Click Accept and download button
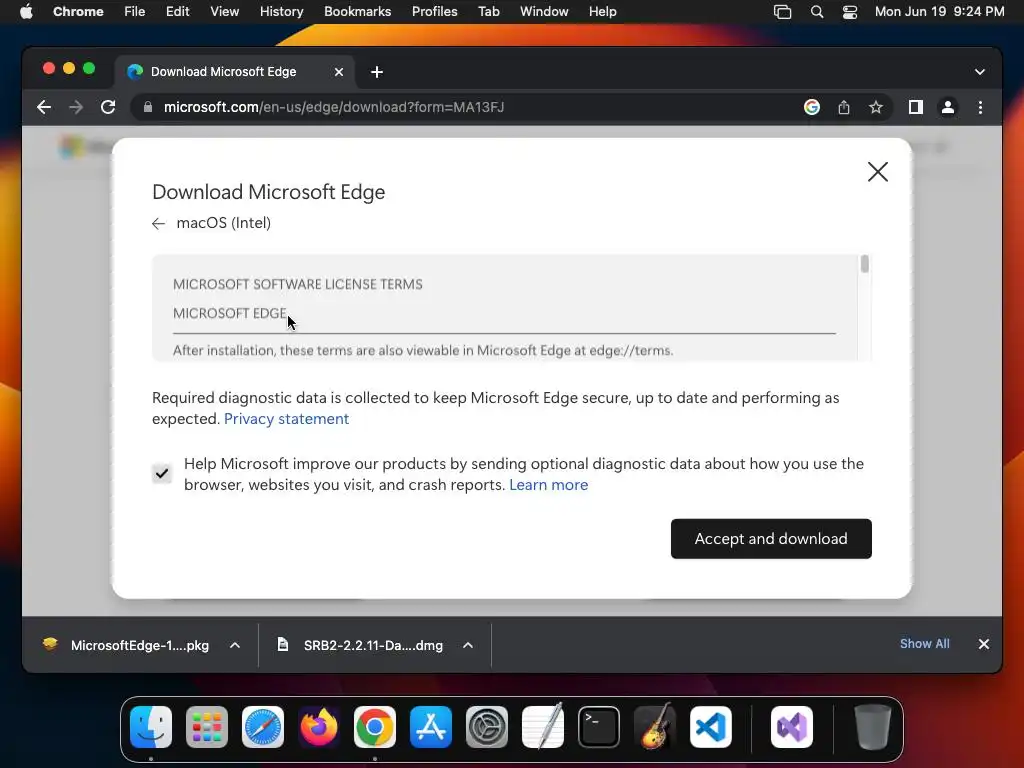This screenshot has width=1024, height=768. [771, 539]
